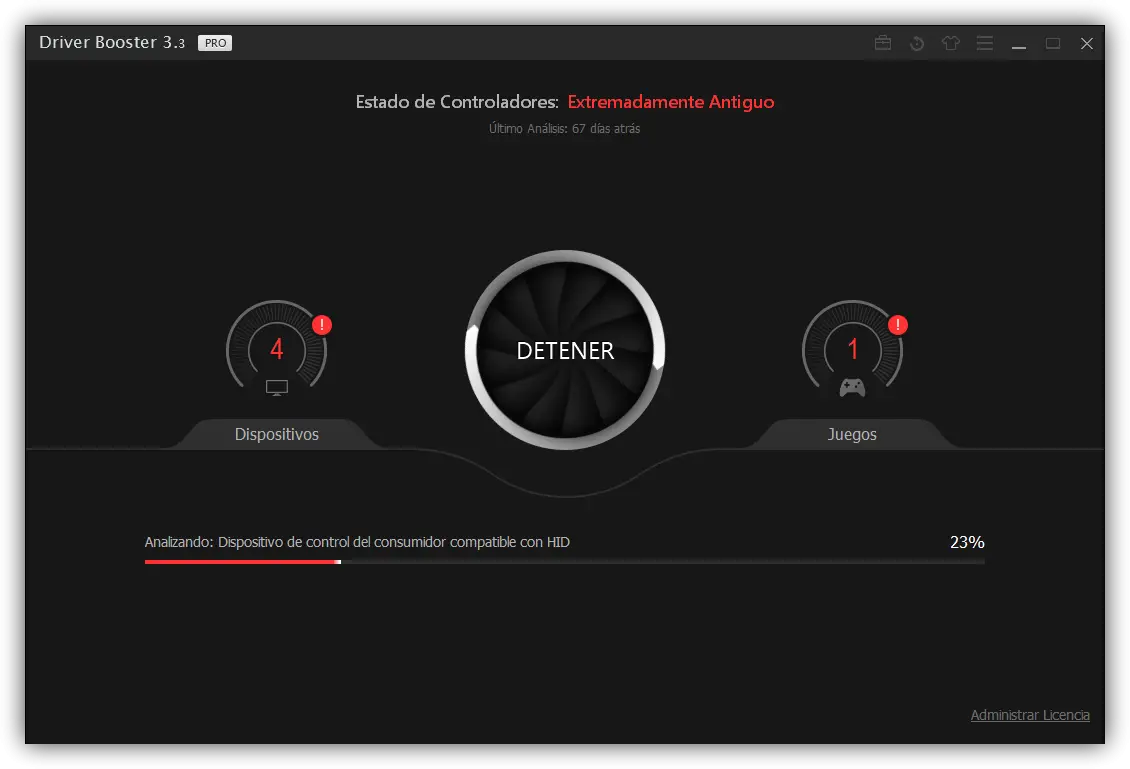The width and height of the screenshot is (1130, 769).
Task: Click the 23% progress value
Action: pos(967,542)
